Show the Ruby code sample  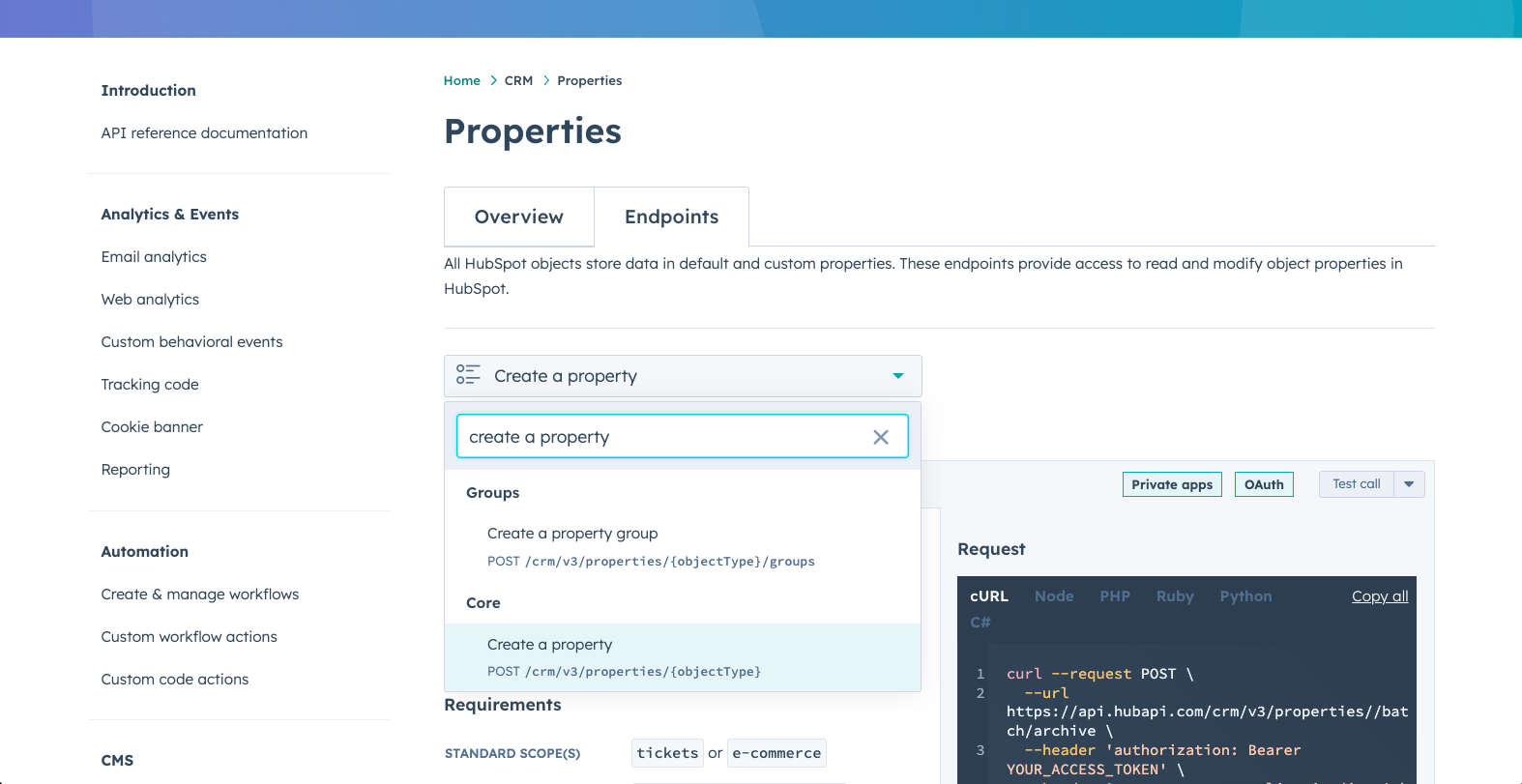pyautogui.click(x=1174, y=596)
